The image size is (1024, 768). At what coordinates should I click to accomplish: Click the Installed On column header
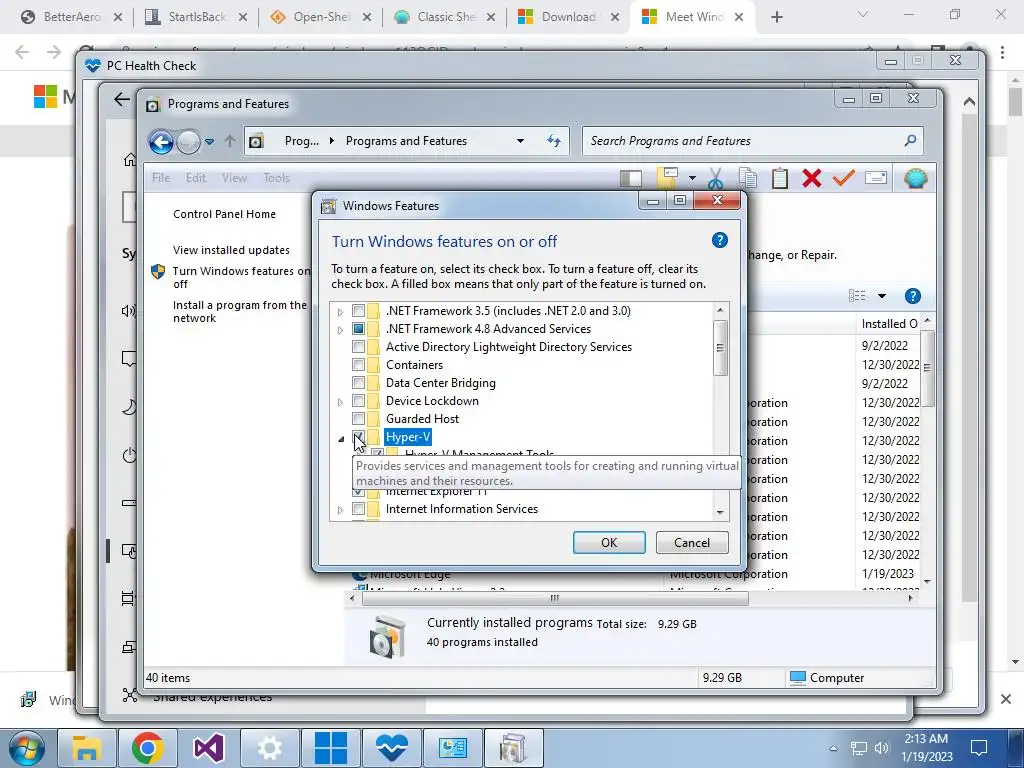tap(889, 324)
